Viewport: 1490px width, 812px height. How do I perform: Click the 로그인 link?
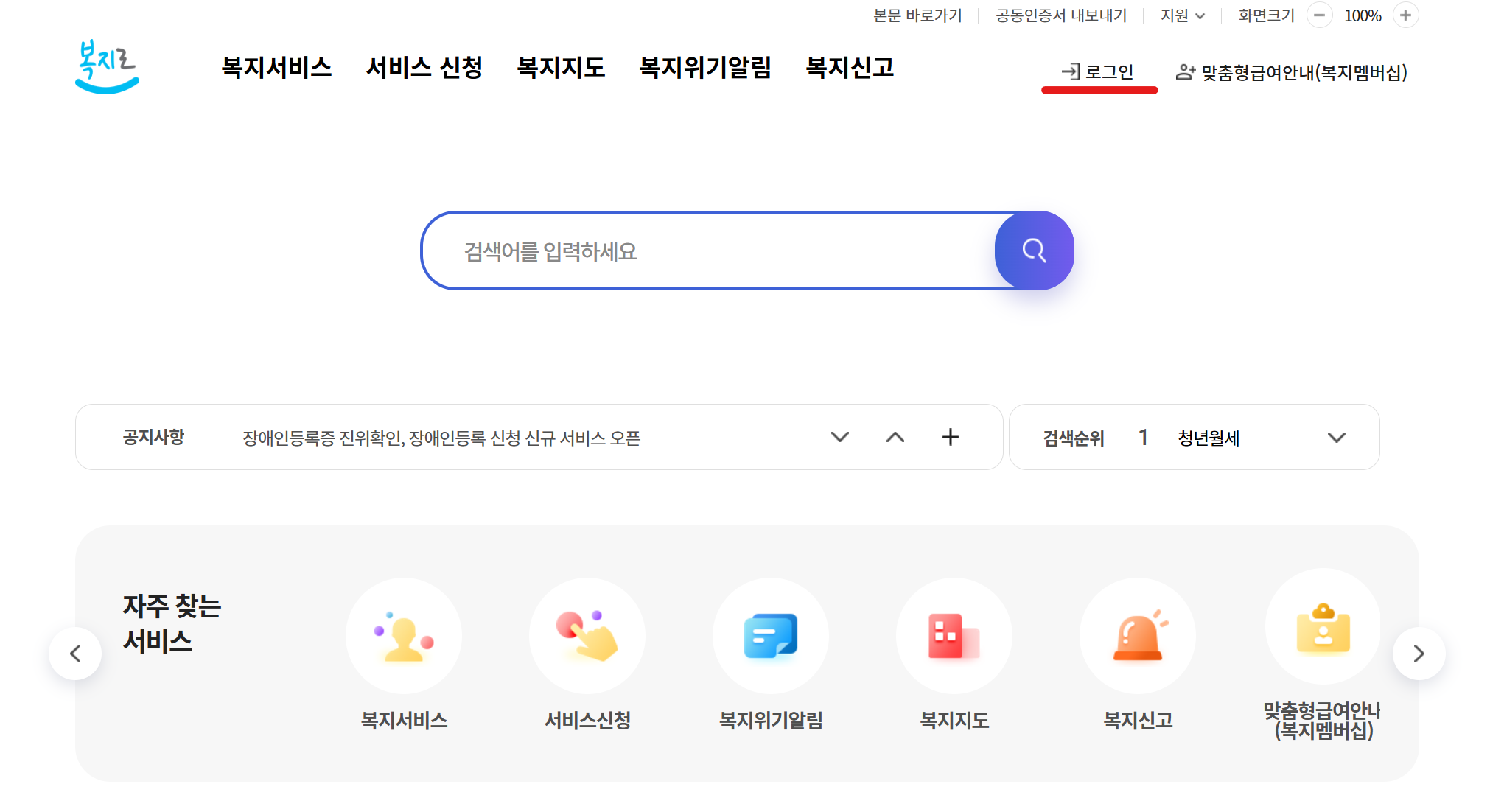click(1099, 71)
